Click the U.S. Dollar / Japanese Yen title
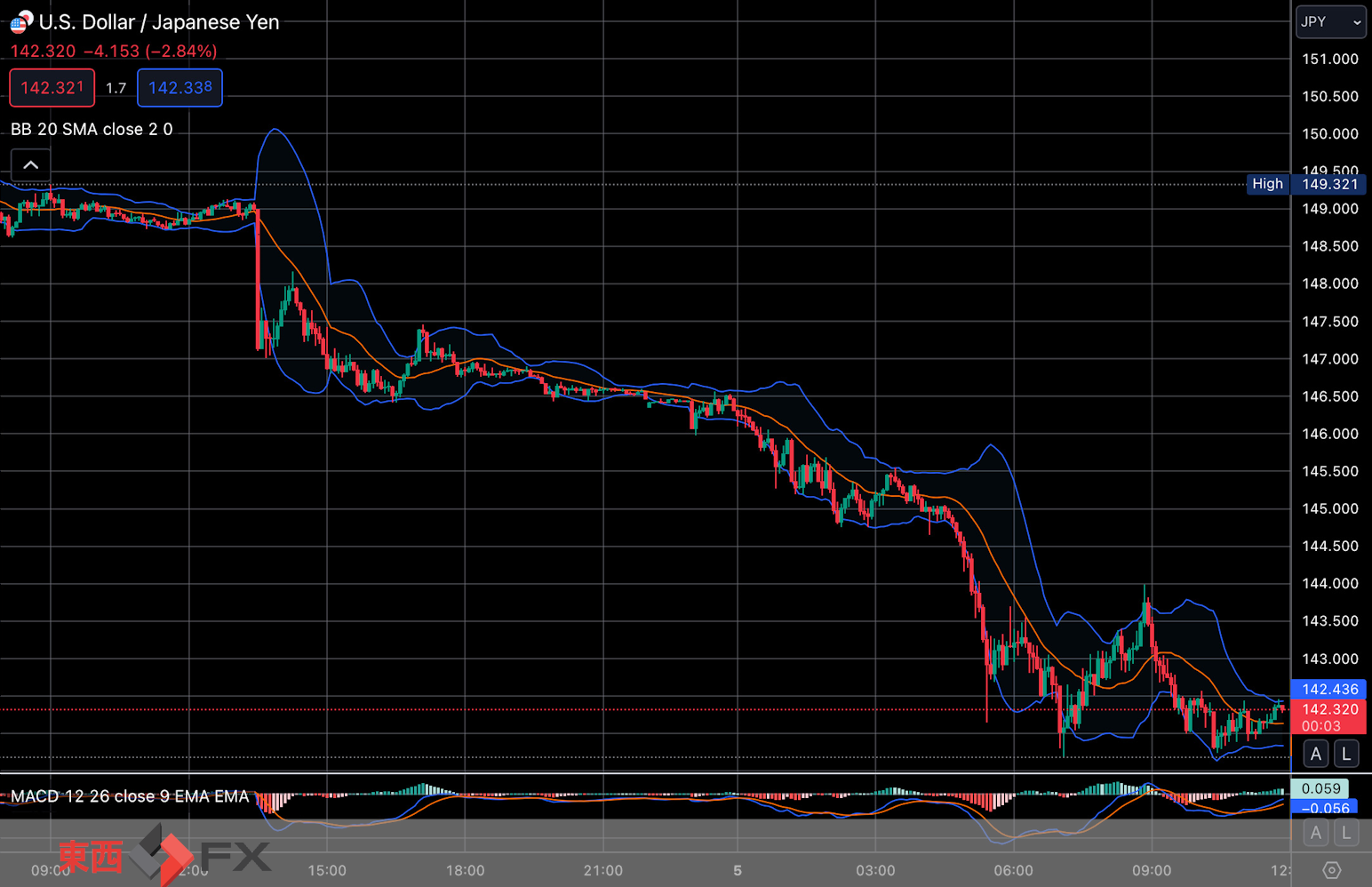Screen dimensions: 1372x887 tap(159, 22)
